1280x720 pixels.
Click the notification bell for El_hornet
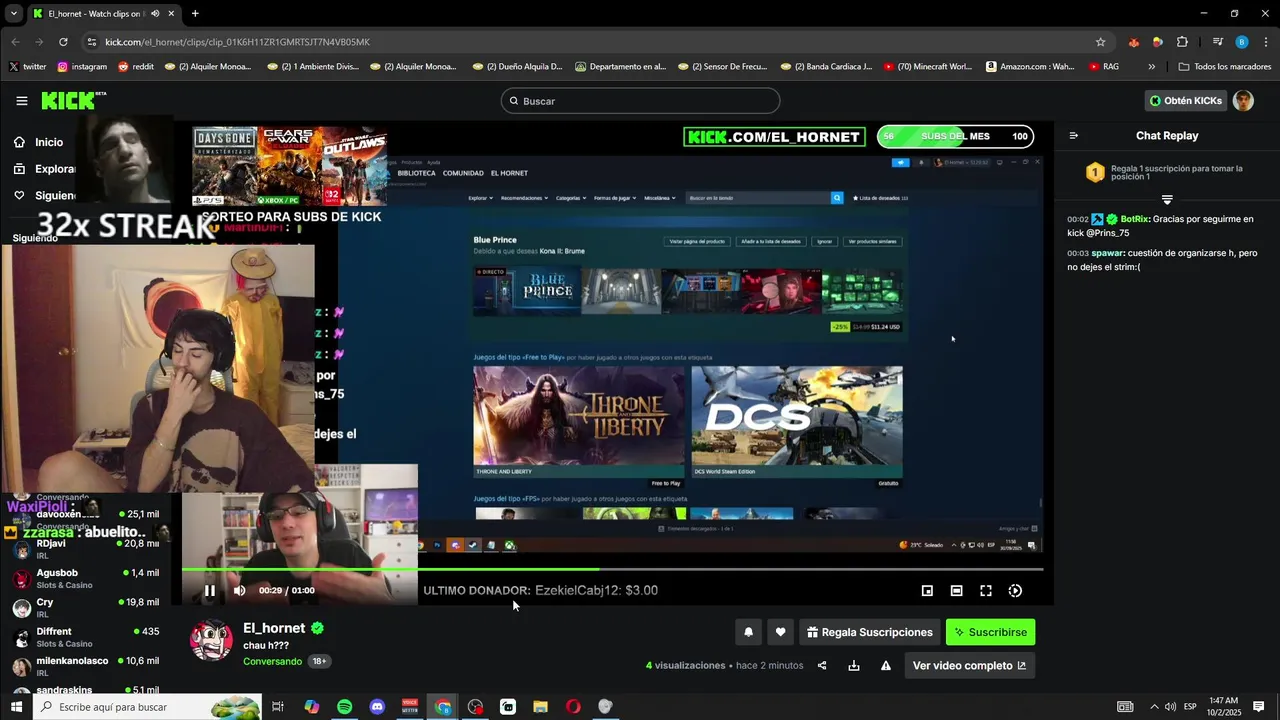[x=748, y=632]
